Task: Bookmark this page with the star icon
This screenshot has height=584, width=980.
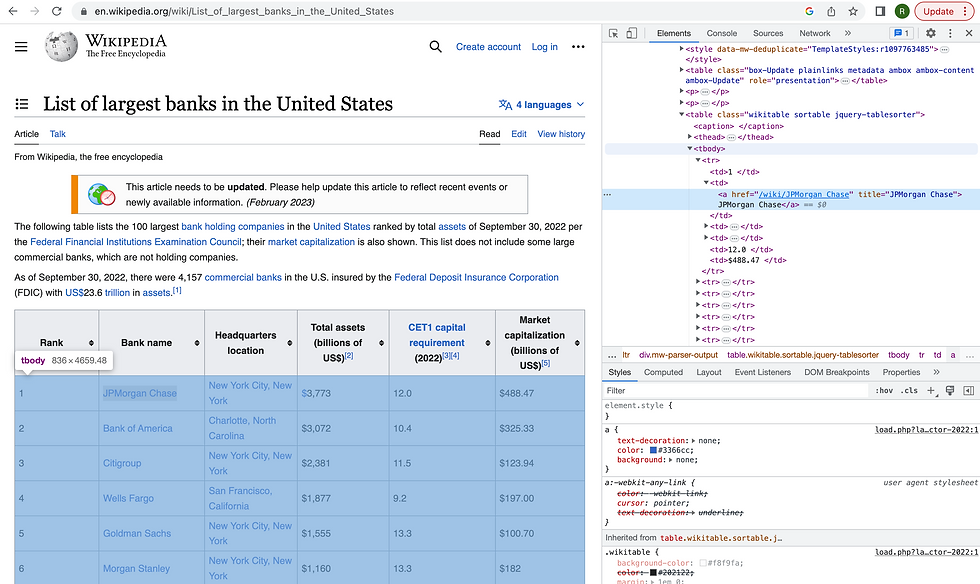Action: (x=853, y=11)
